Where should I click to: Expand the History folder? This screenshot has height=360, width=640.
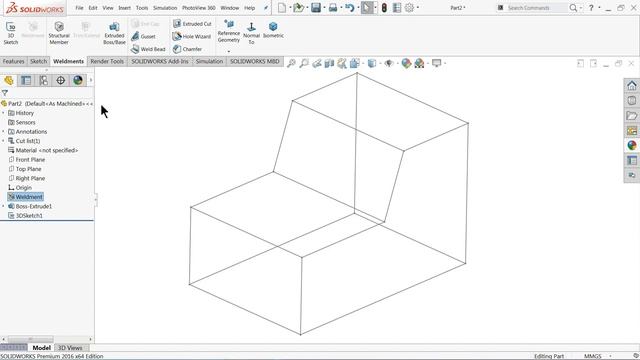click(3, 113)
